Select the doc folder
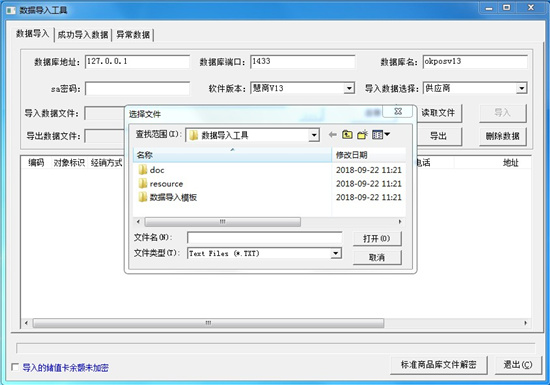Image resolution: width=550 pixels, height=385 pixels. (151, 170)
